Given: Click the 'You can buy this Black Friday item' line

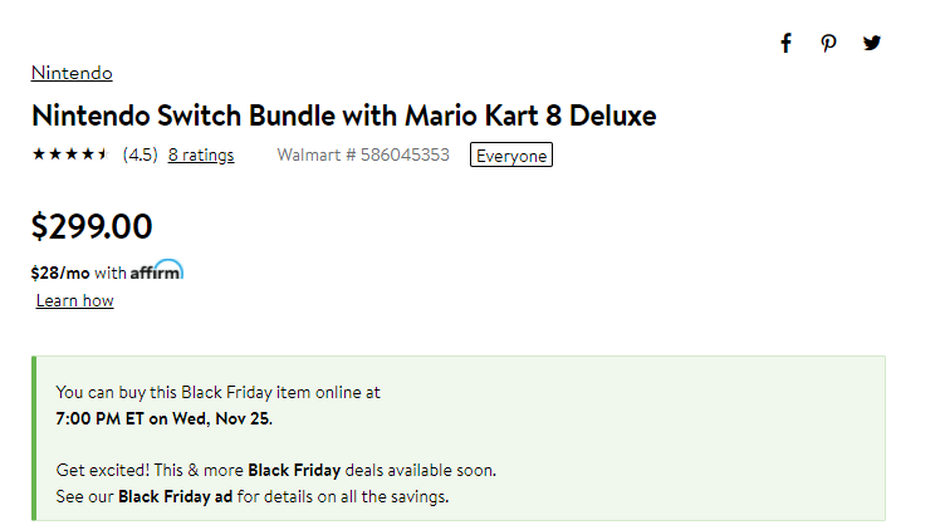Looking at the screenshot, I should coord(218,393).
